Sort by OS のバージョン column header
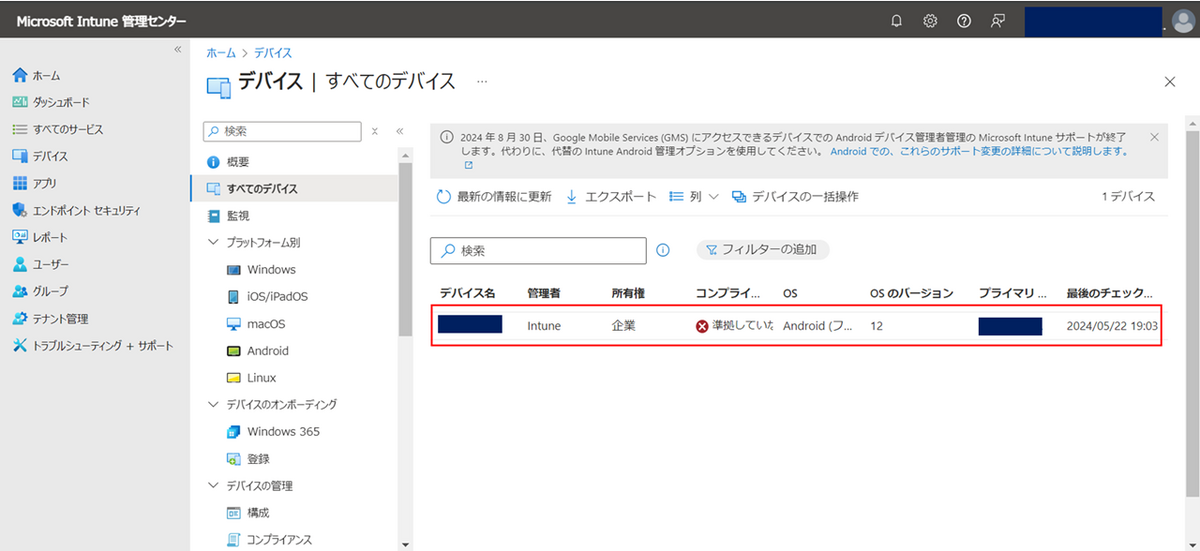 click(x=912, y=293)
